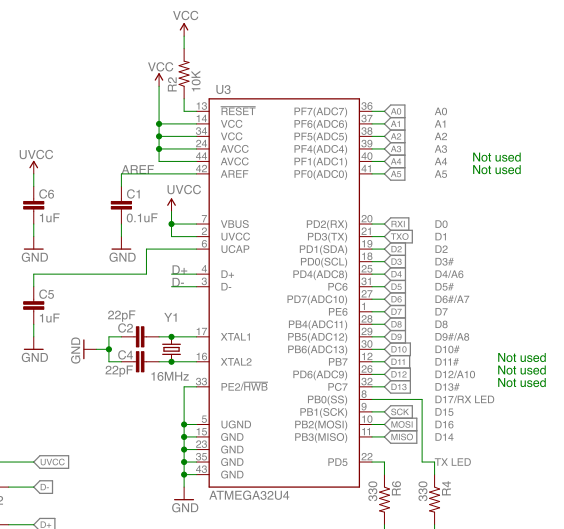Click the R2 10K resistor symbol

(x=184, y=73)
